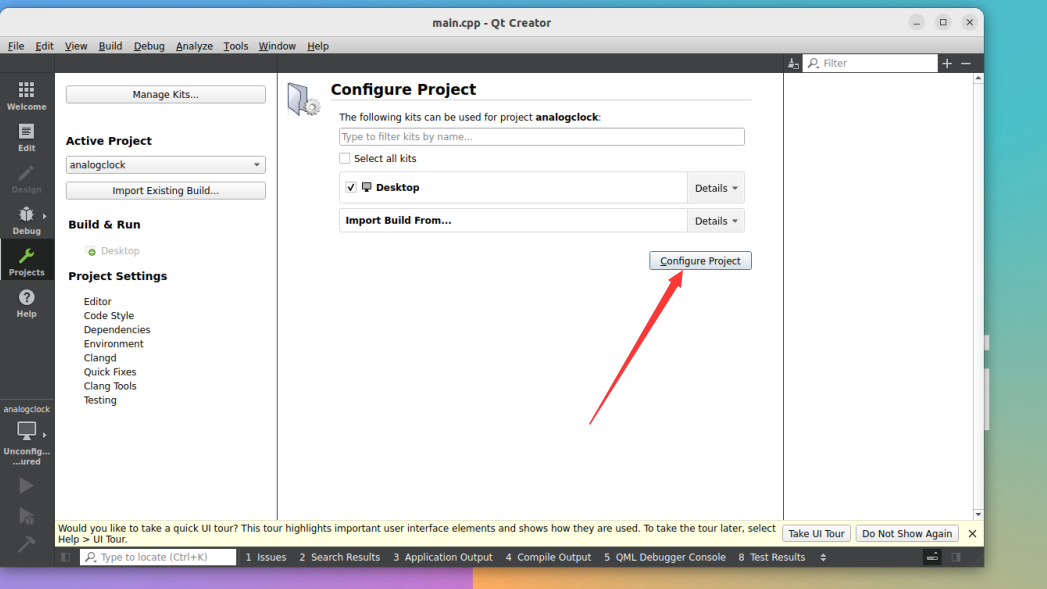The height and width of the screenshot is (589, 1047).
Task: Open the Application Output pane
Action: [443, 557]
